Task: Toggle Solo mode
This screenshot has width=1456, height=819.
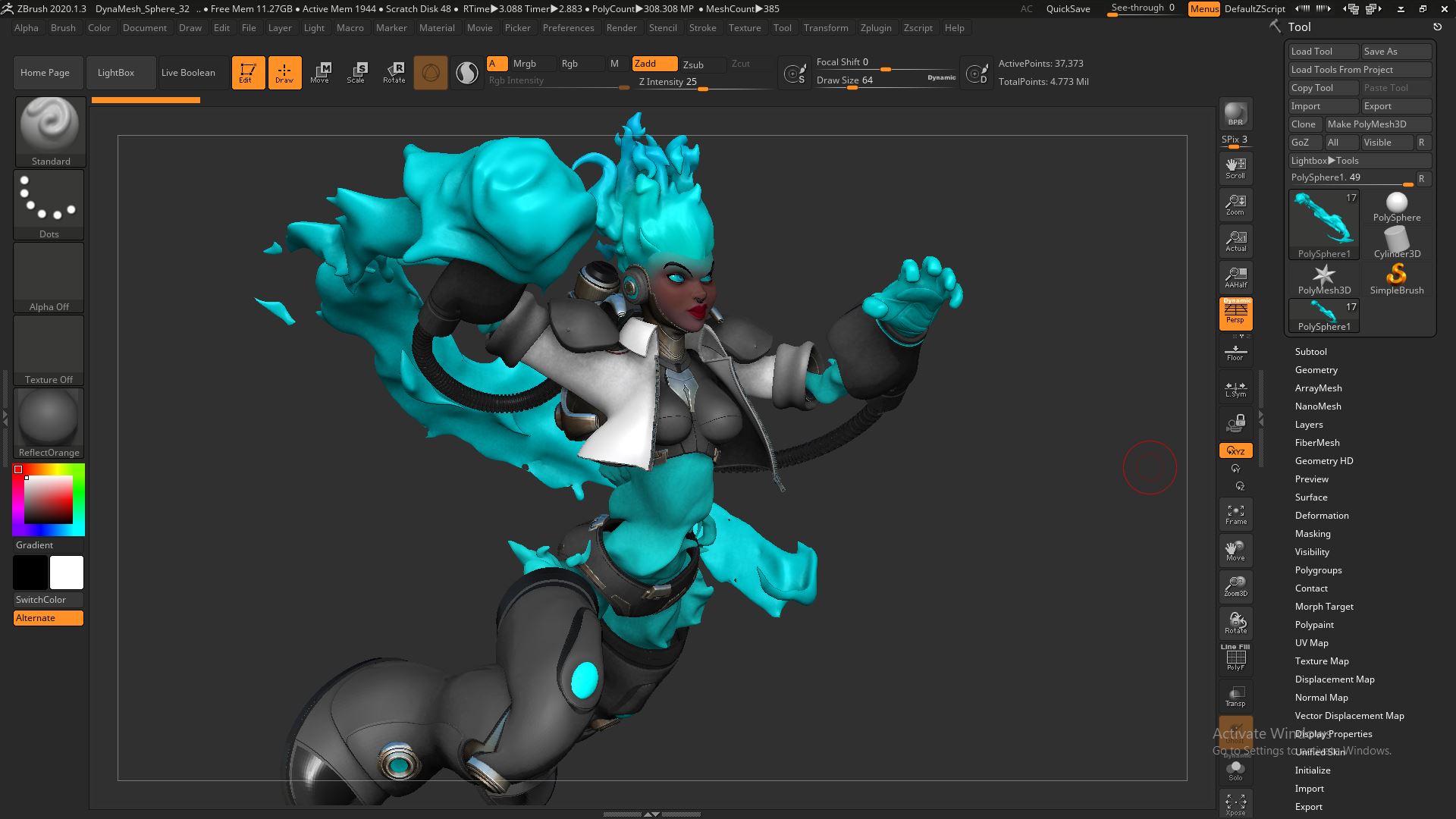Action: coord(1235,770)
